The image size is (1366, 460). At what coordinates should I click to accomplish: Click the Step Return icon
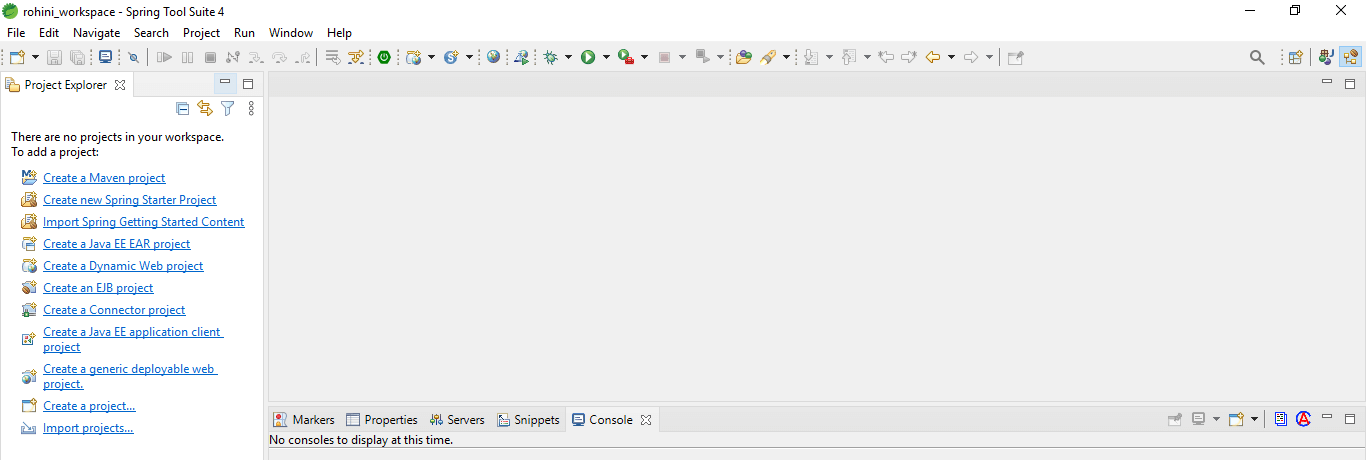[x=302, y=58]
